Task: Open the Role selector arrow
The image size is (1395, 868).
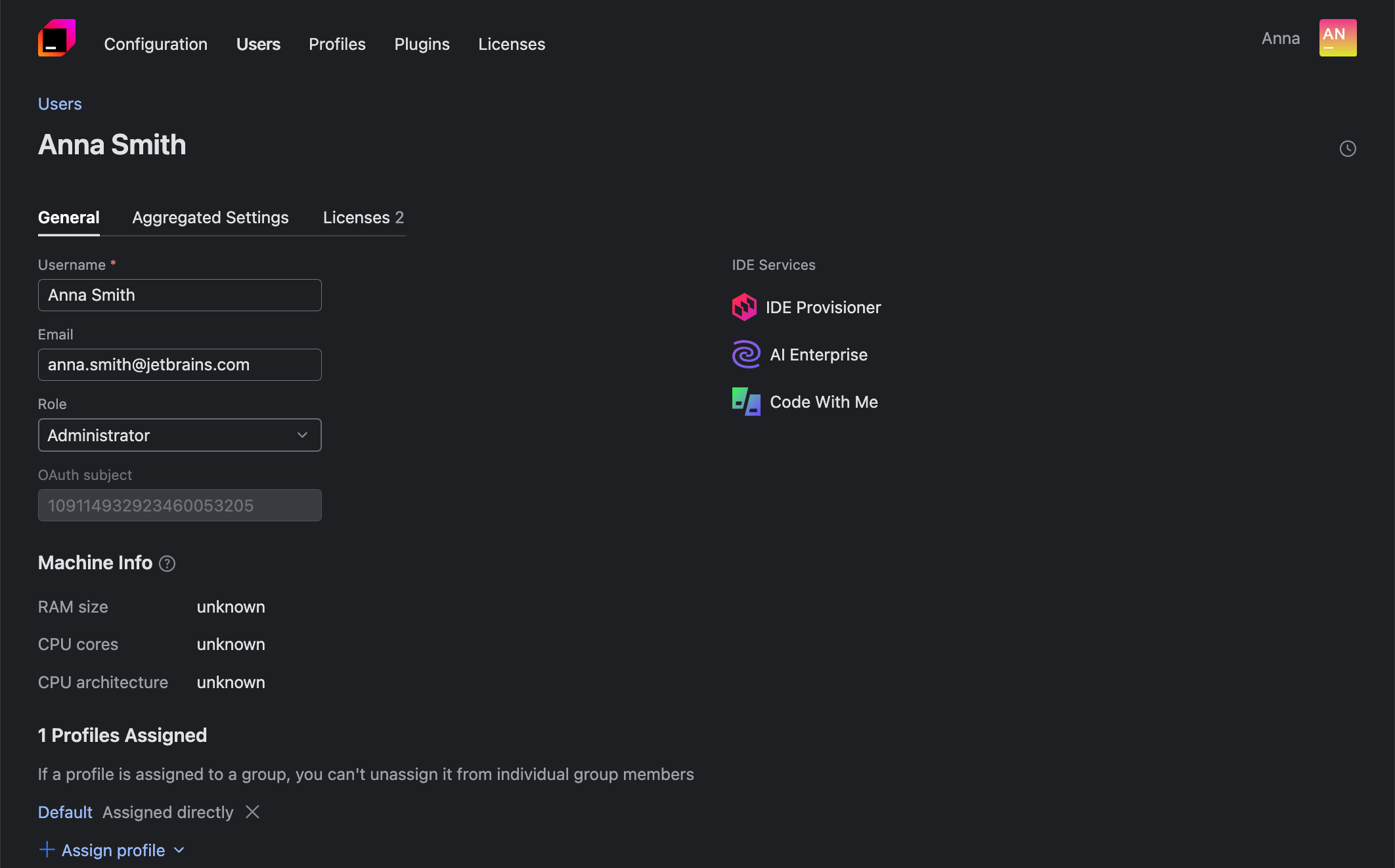Action: click(302, 435)
